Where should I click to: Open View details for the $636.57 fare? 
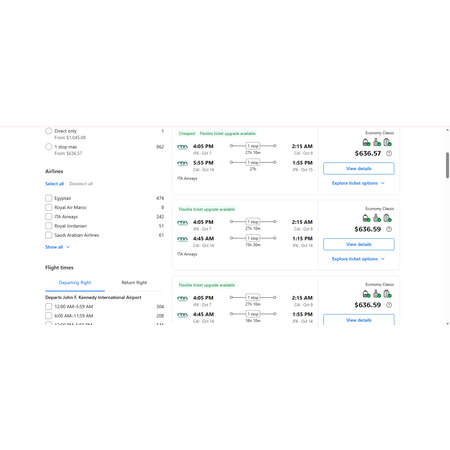click(x=359, y=168)
